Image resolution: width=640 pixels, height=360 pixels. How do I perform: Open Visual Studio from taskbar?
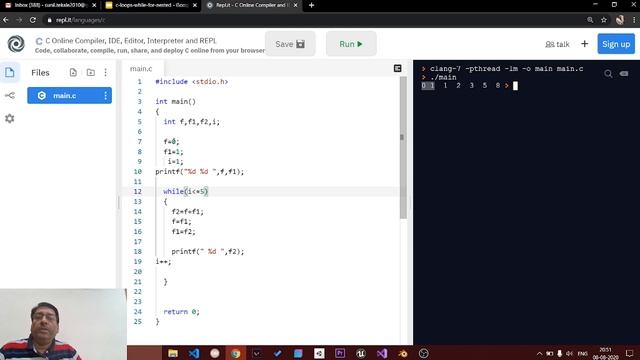point(382,353)
